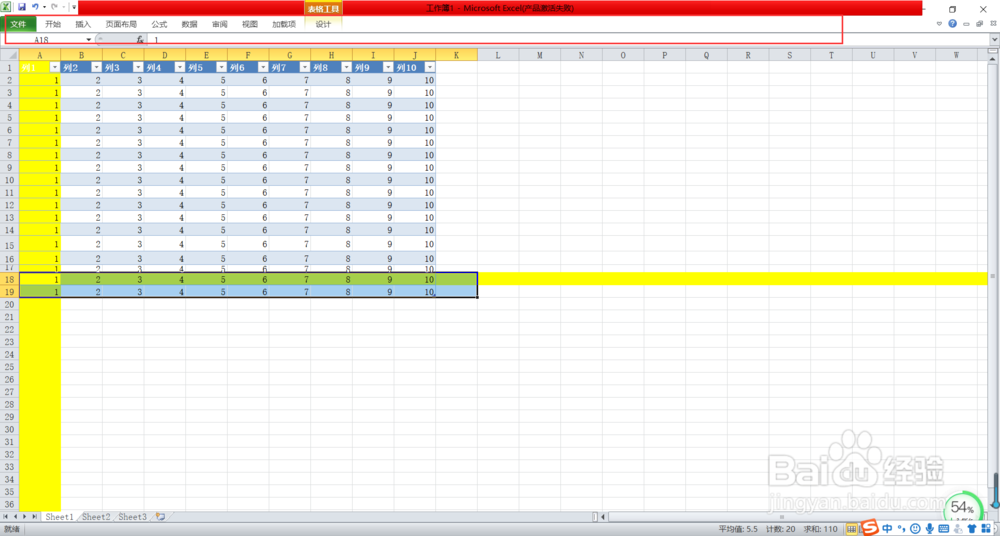Click the Excel application icon in title bar
Screen dimensions: 1000x536
(6, 7)
